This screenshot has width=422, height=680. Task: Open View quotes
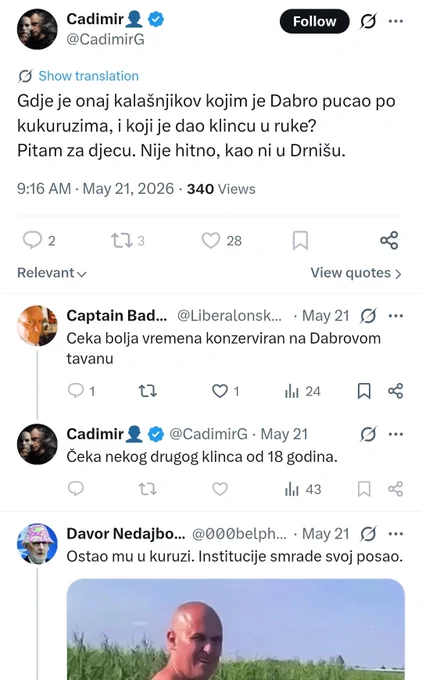click(x=356, y=273)
